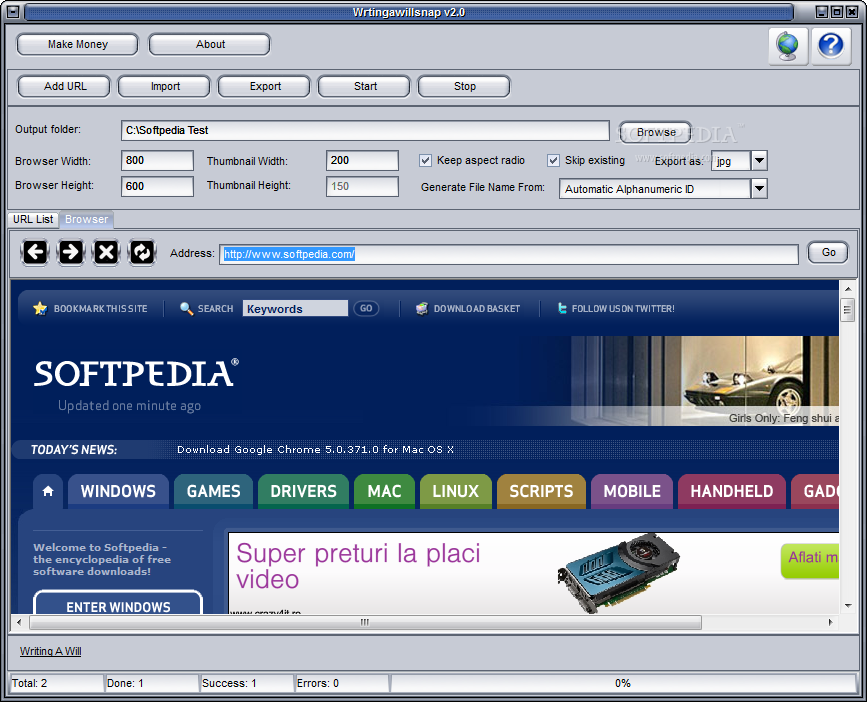Click the graphics card ad banner image
This screenshot has width=867, height=702.
click(x=618, y=572)
